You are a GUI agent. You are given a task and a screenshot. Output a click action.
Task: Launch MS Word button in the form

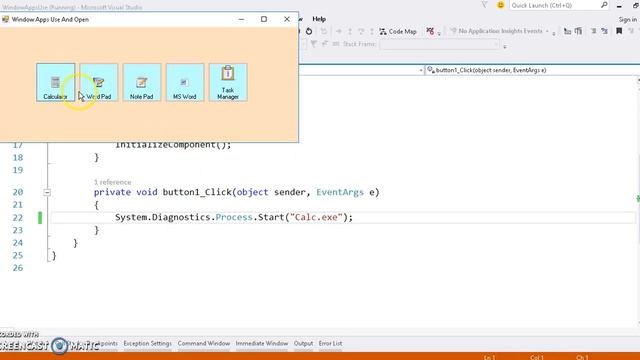tap(185, 82)
